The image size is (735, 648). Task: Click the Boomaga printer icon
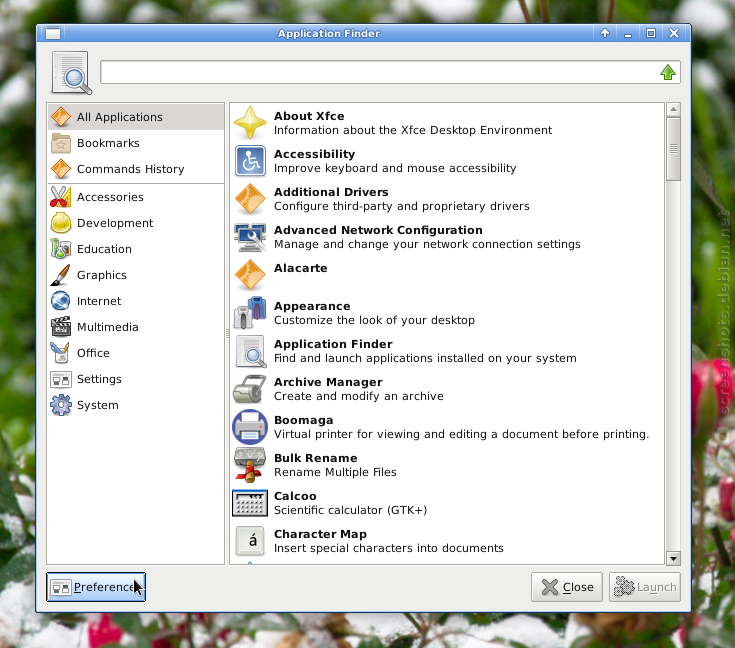coord(250,427)
